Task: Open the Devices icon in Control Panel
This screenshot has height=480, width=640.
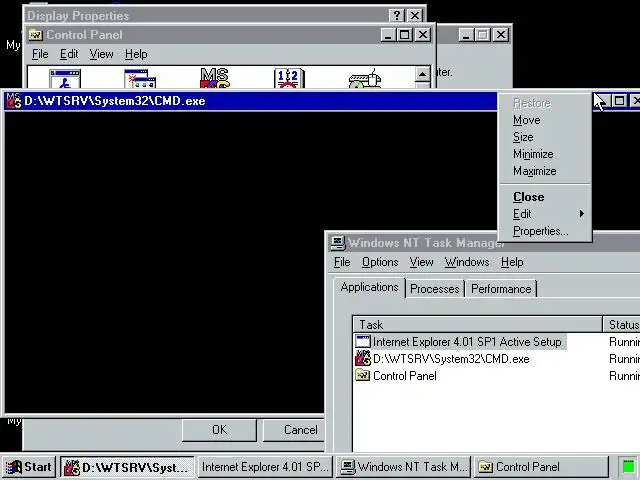Action: tap(364, 78)
